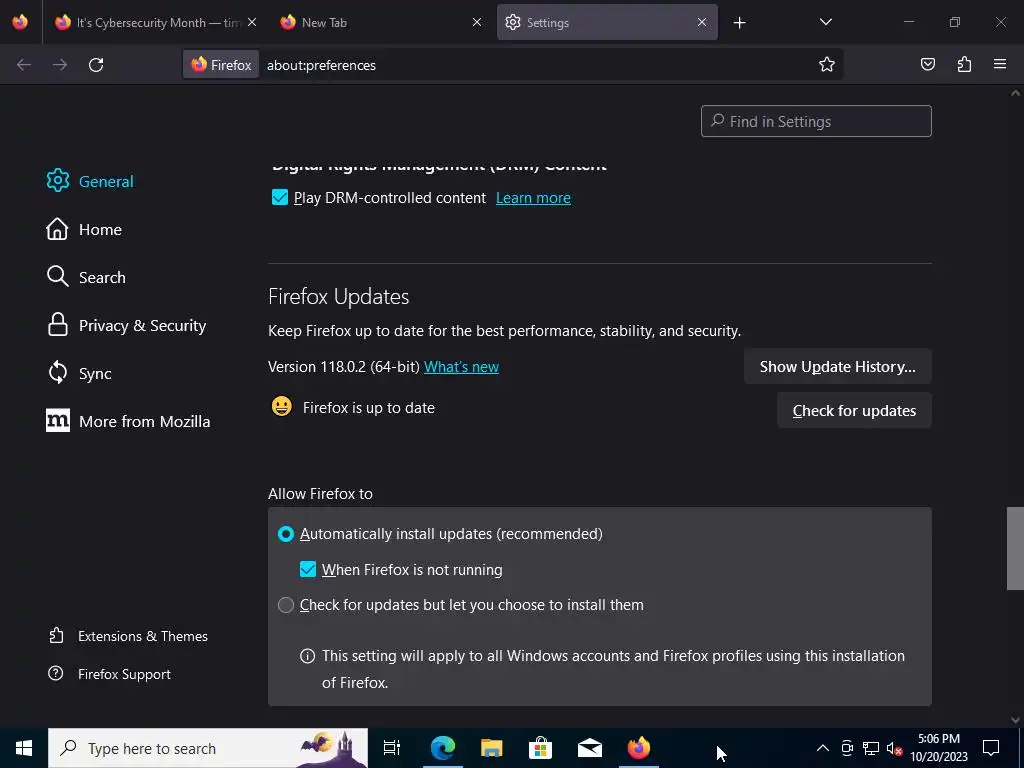Click the muted volume tray icon
Screen dimensions: 1024x768
[x=894, y=748]
